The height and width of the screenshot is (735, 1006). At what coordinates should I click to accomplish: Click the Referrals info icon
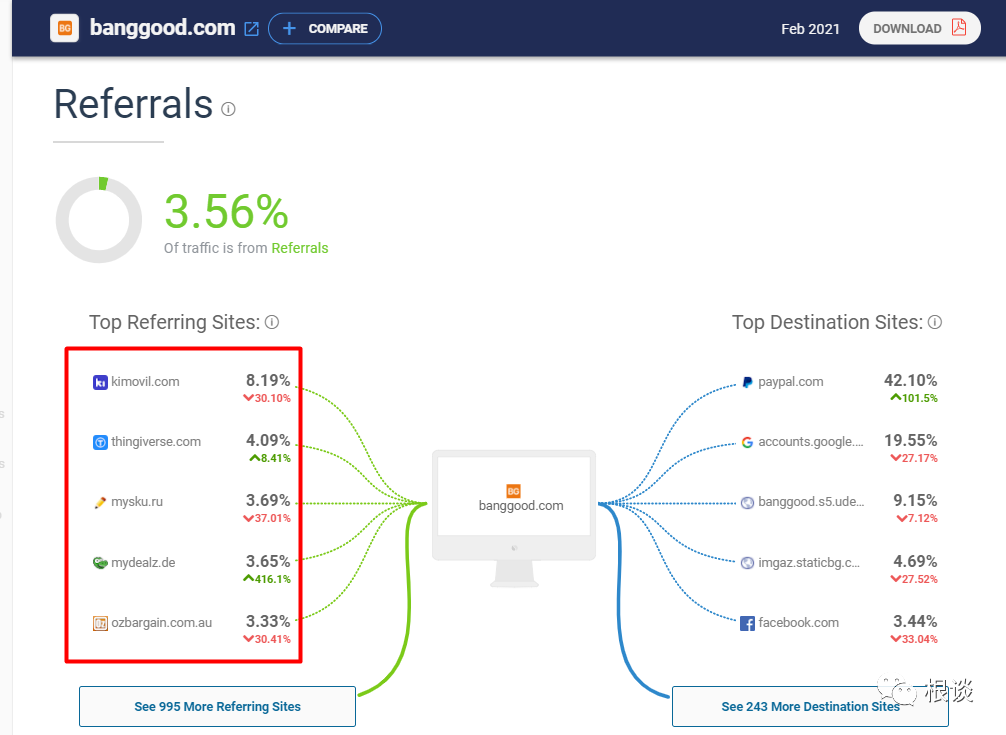[x=228, y=109]
